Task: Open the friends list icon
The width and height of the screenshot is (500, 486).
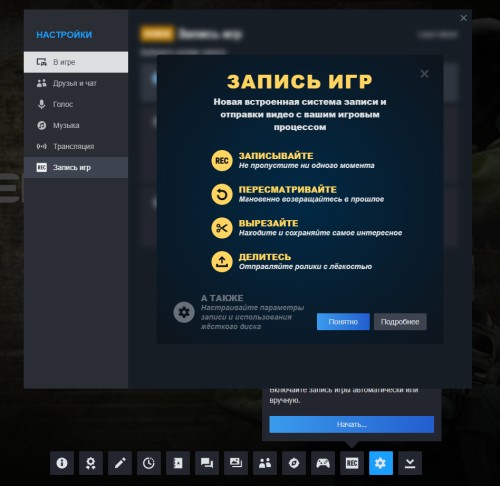Action: tap(265, 463)
